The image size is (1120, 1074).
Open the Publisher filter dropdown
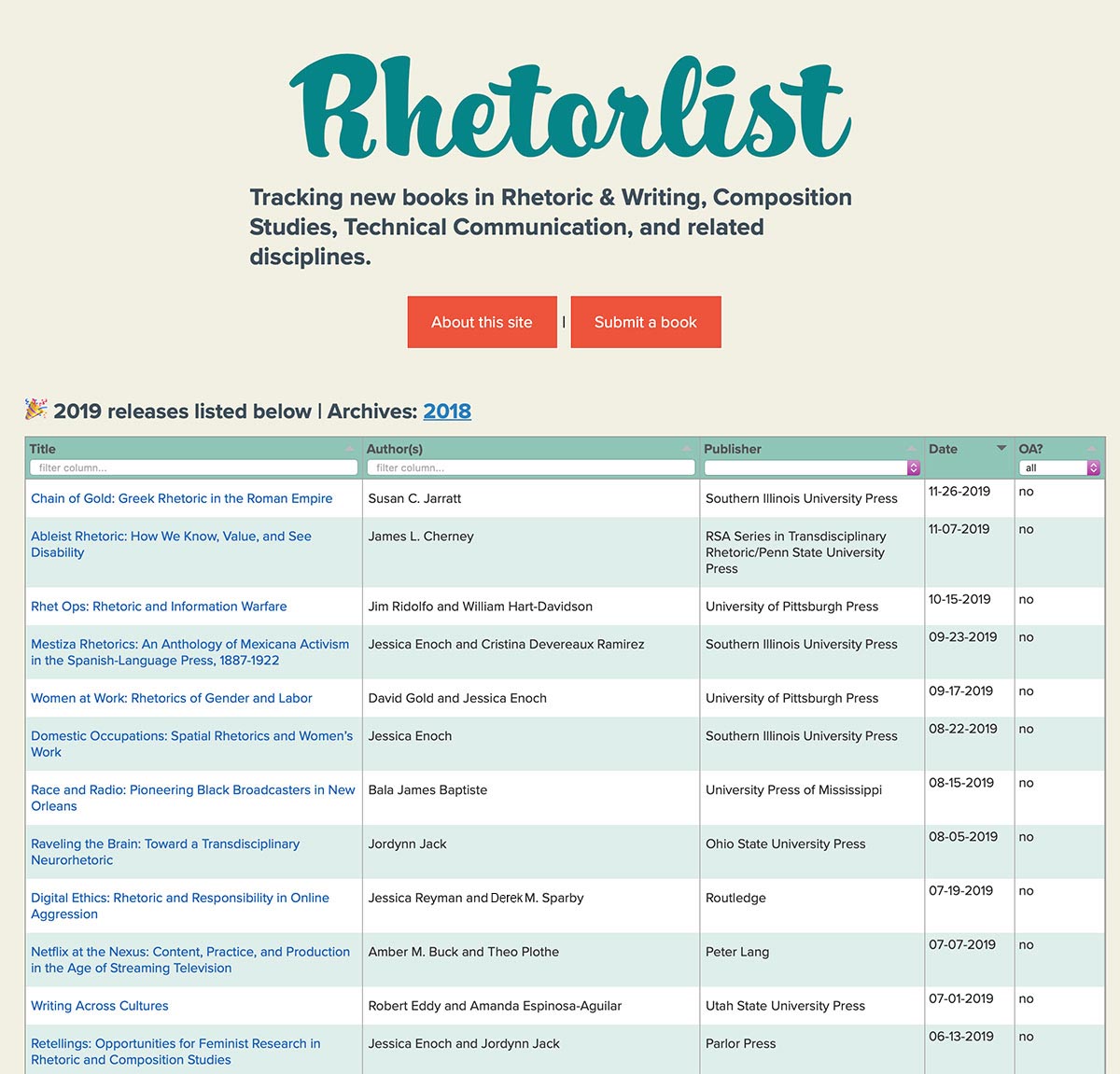812,467
